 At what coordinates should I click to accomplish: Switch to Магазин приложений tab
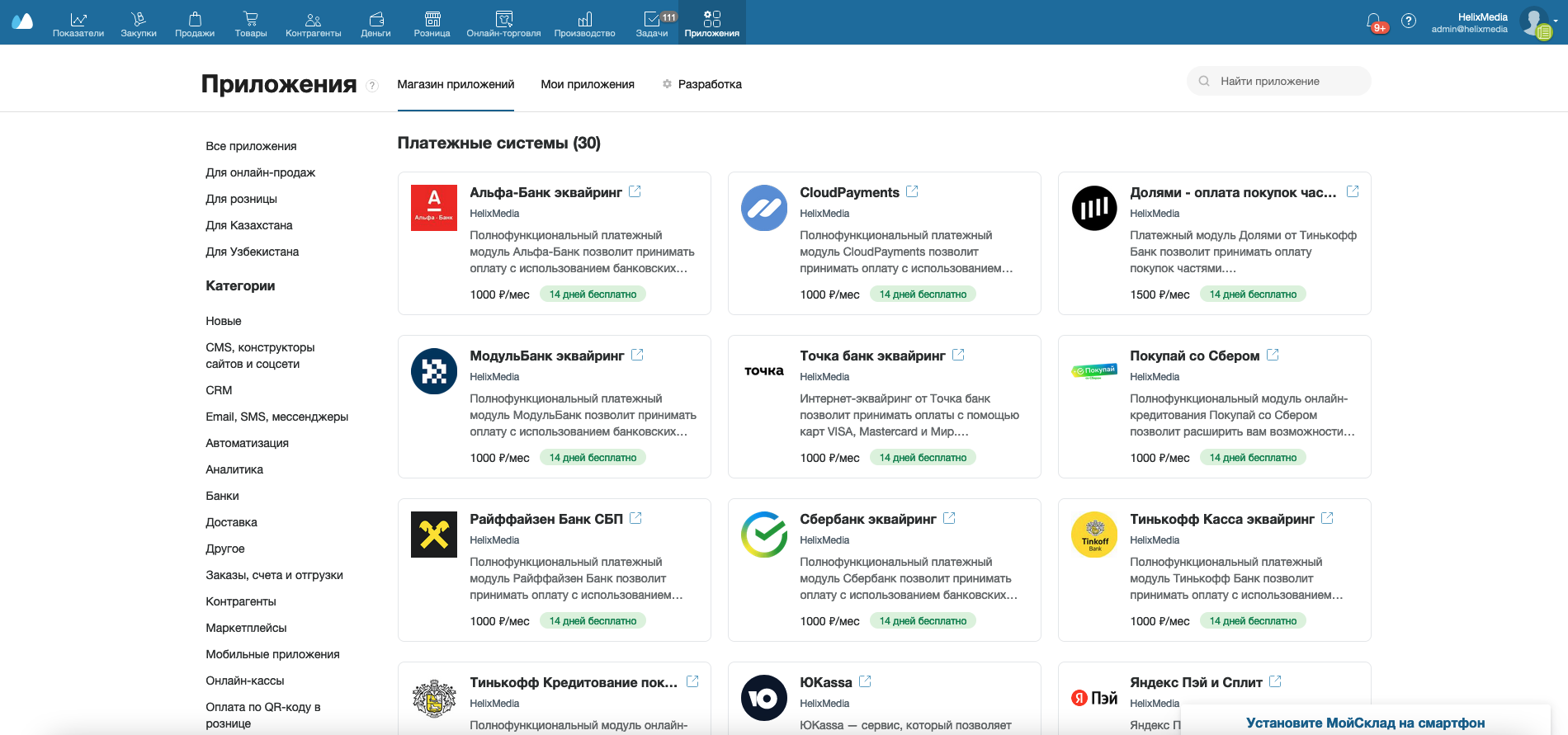pos(456,84)
